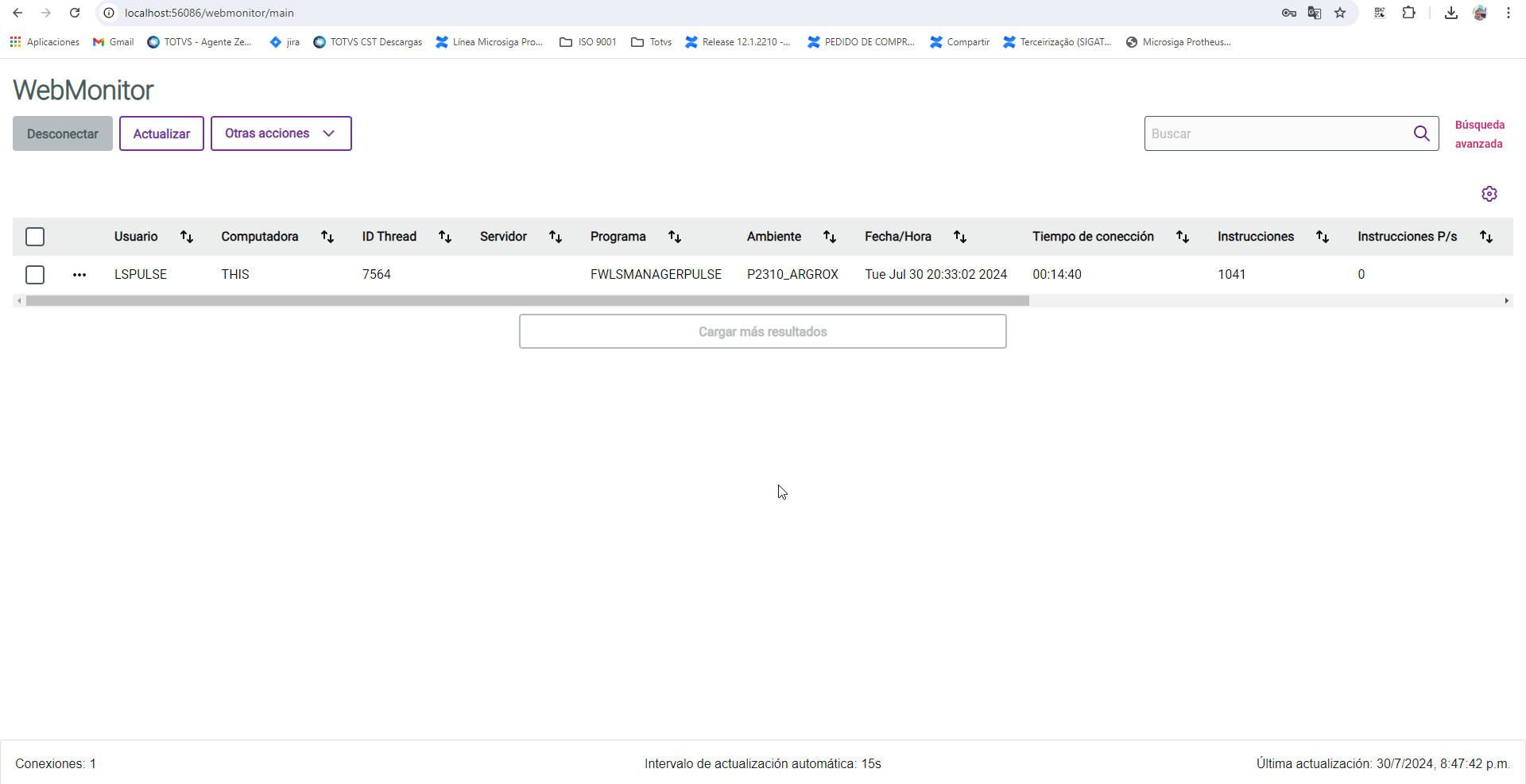The image size is (1526, 784).
Task: Check the checkbox on the LSPULSE row
Action: click(x=35, y=275)
